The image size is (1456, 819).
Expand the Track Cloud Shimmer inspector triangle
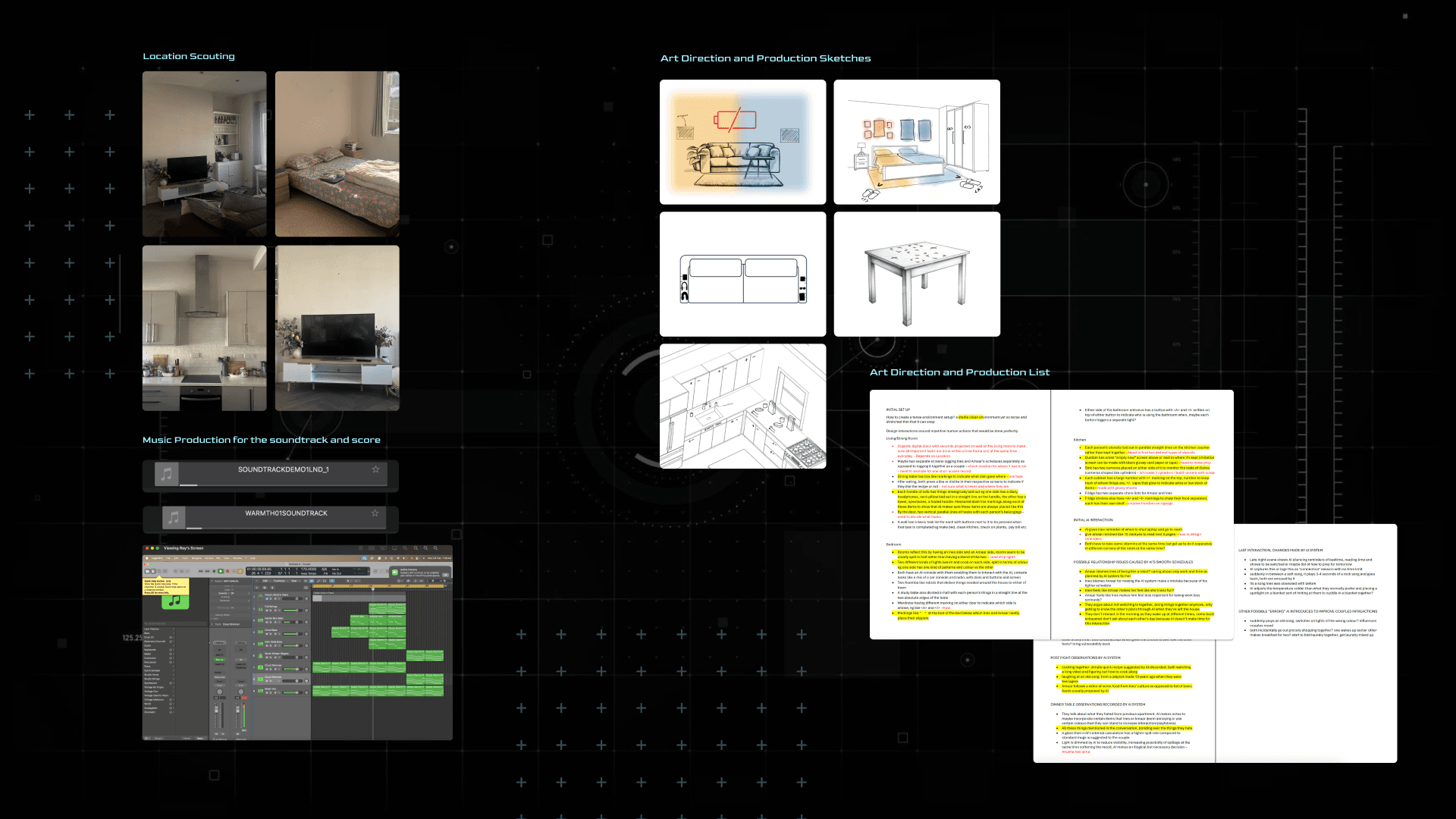[x=212, y=624]
